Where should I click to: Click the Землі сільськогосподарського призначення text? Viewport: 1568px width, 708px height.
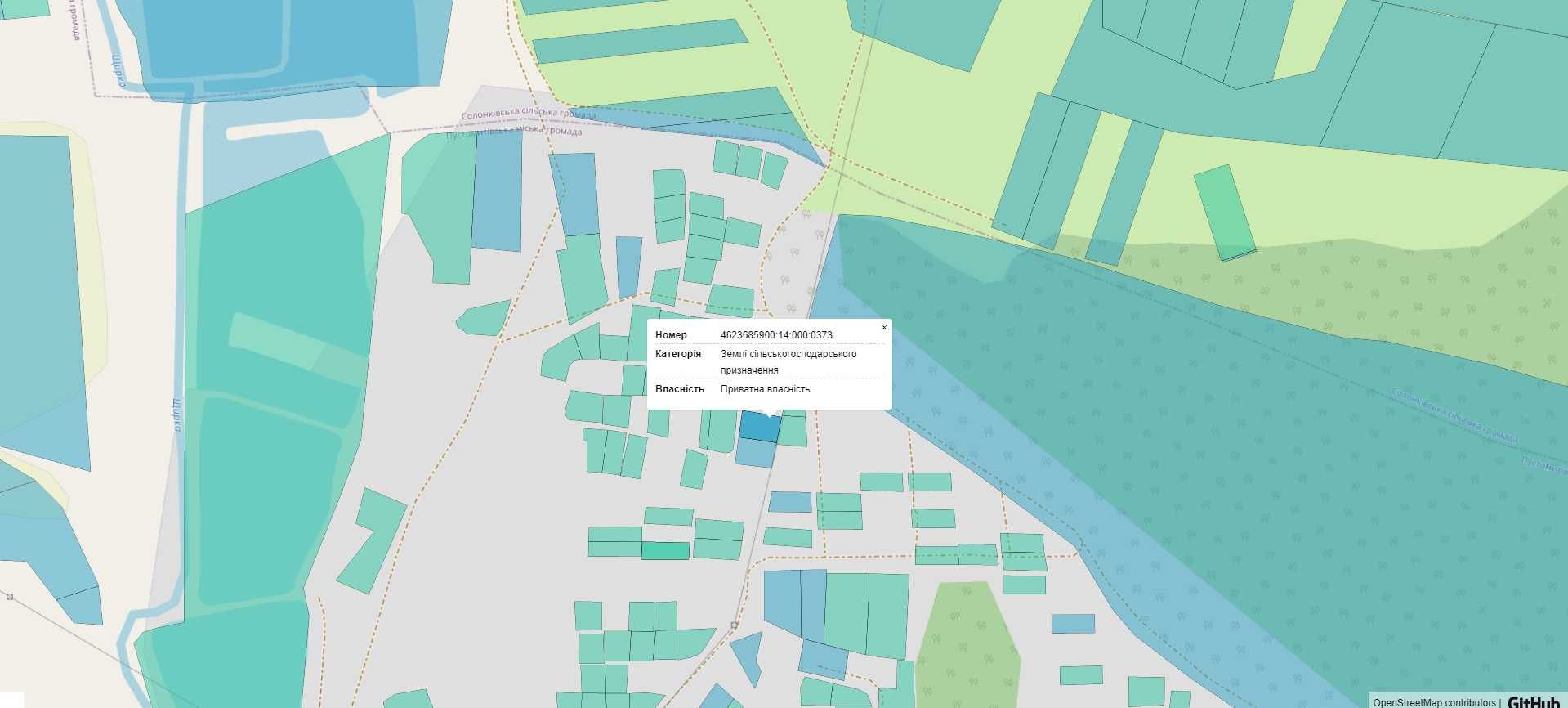[788, 361]
